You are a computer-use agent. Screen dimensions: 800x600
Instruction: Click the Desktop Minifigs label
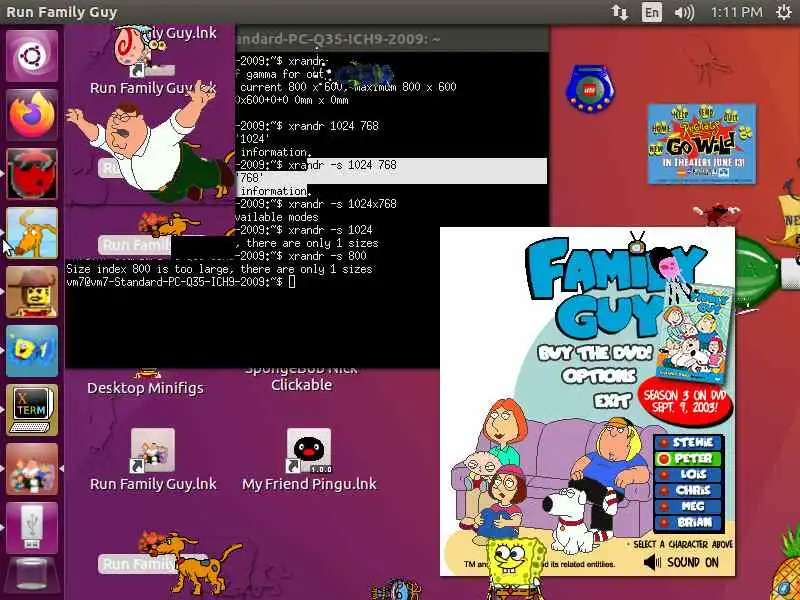tap(145, 388)
